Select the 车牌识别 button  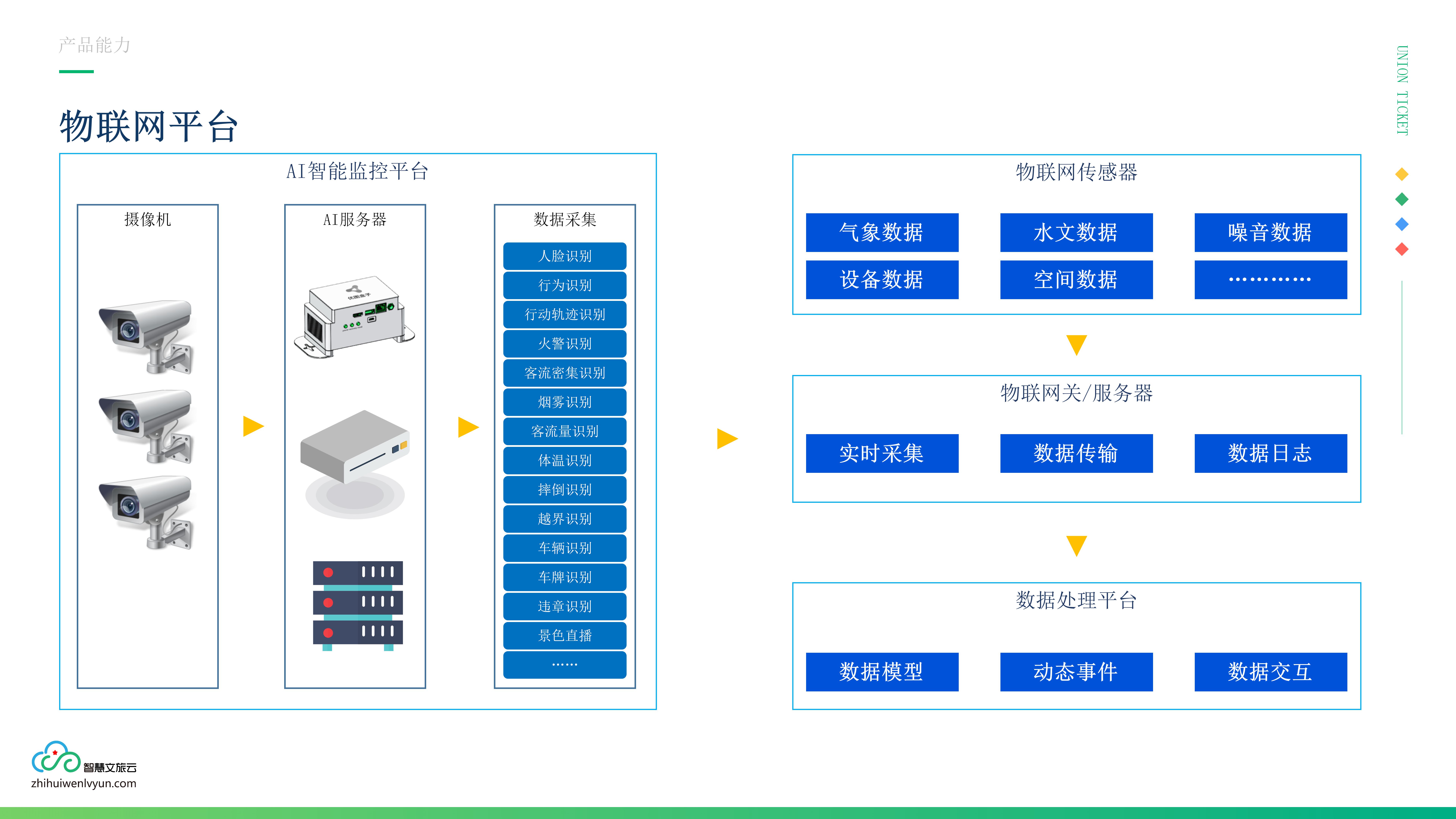coord(565,577)
